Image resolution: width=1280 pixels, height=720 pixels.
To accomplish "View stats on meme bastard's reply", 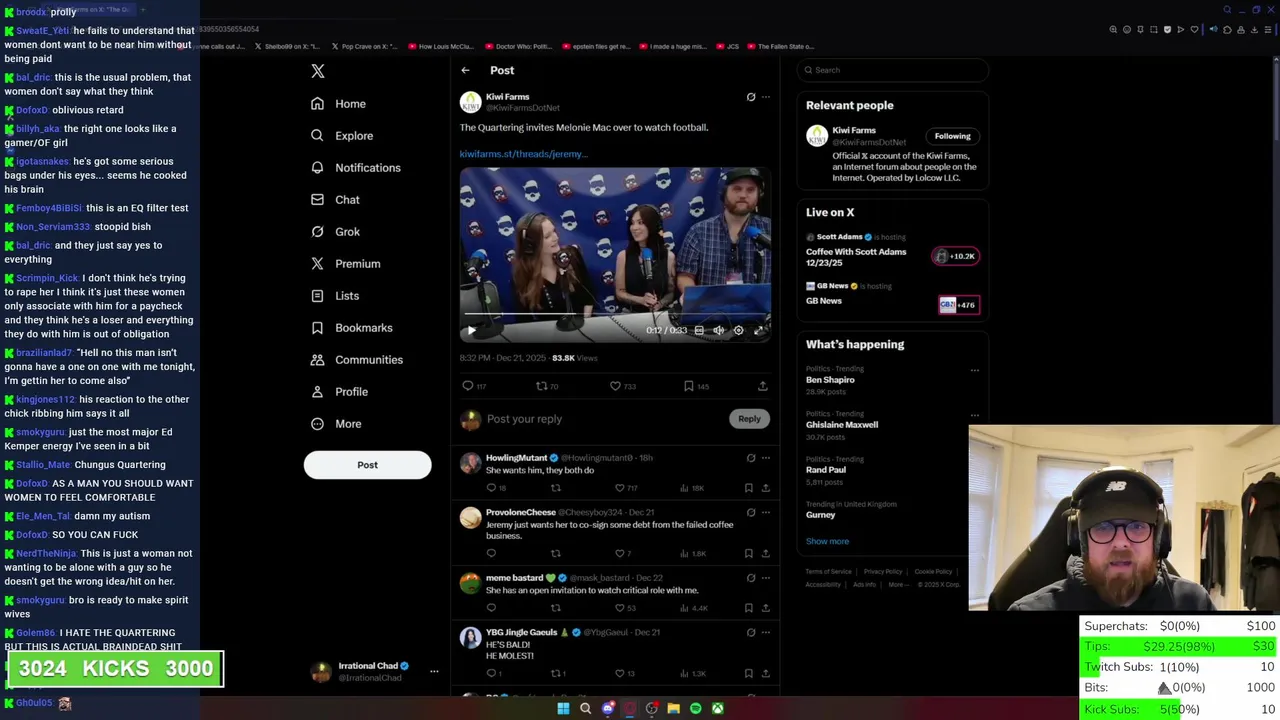I will (x=693, y=608).
